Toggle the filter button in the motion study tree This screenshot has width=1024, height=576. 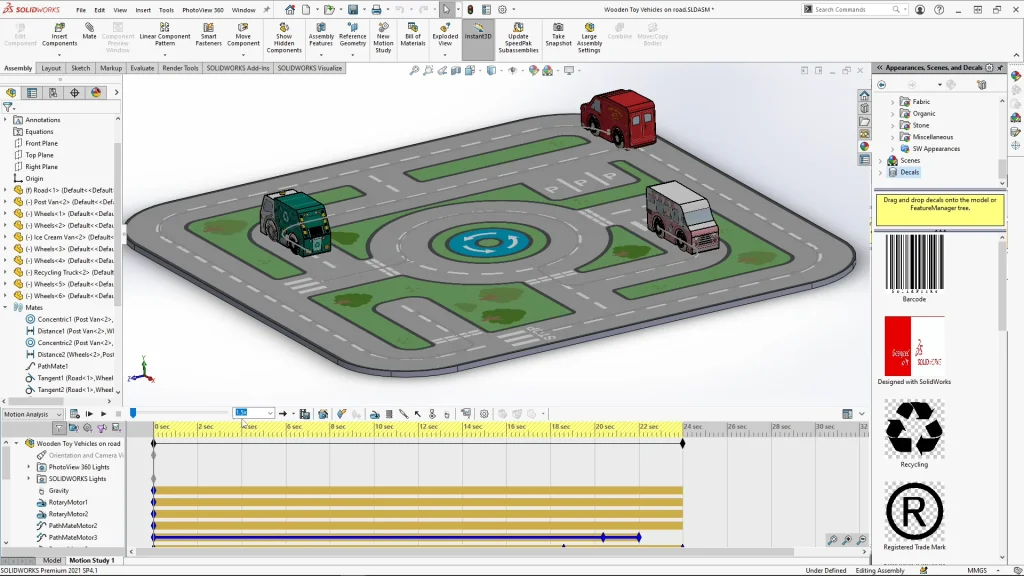(x=60, y=428)
